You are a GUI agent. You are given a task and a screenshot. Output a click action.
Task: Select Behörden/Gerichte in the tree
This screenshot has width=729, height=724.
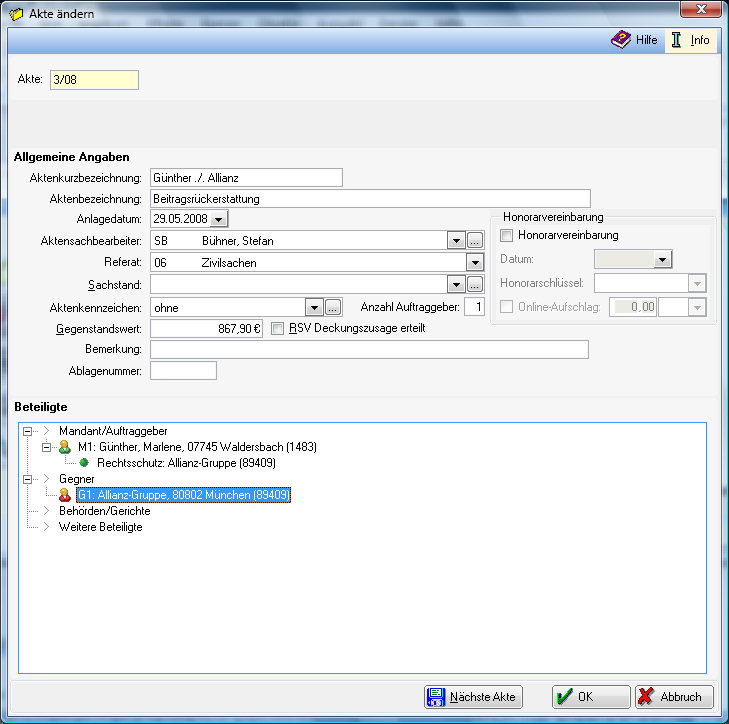pyautogui.click(x=100, y=511)
